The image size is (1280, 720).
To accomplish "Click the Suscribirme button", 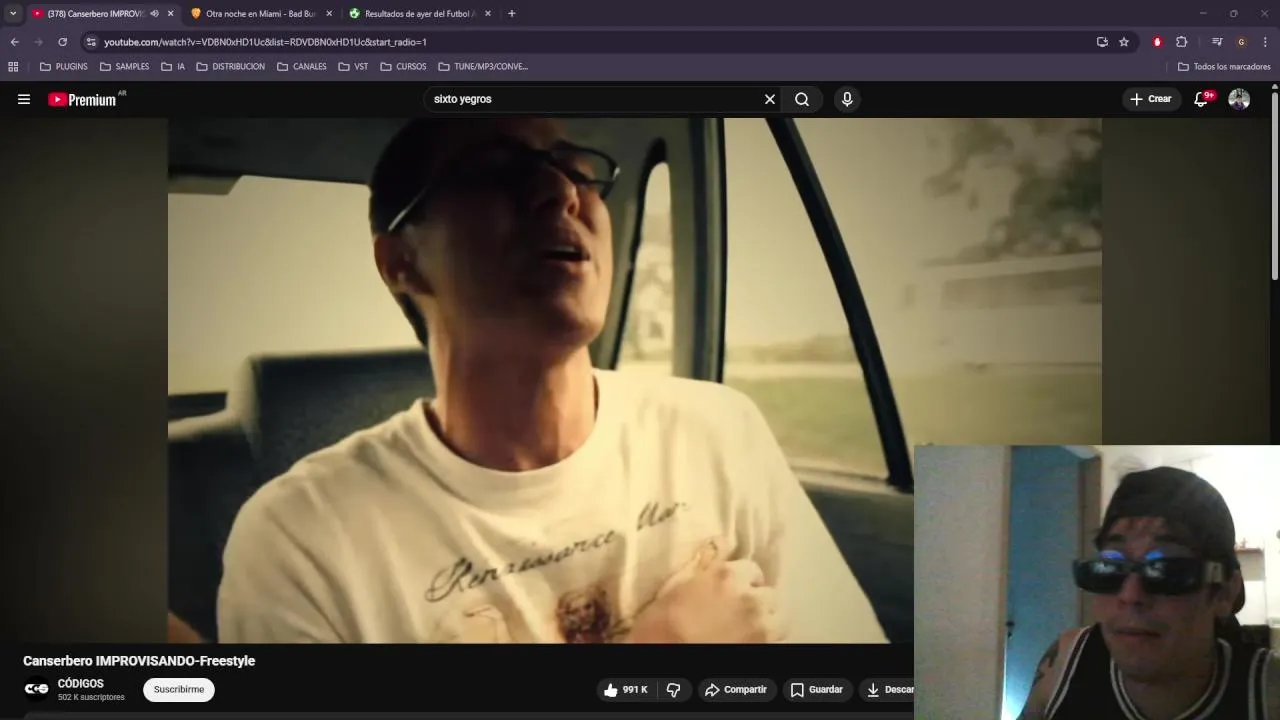I will [x=179, y=690].
